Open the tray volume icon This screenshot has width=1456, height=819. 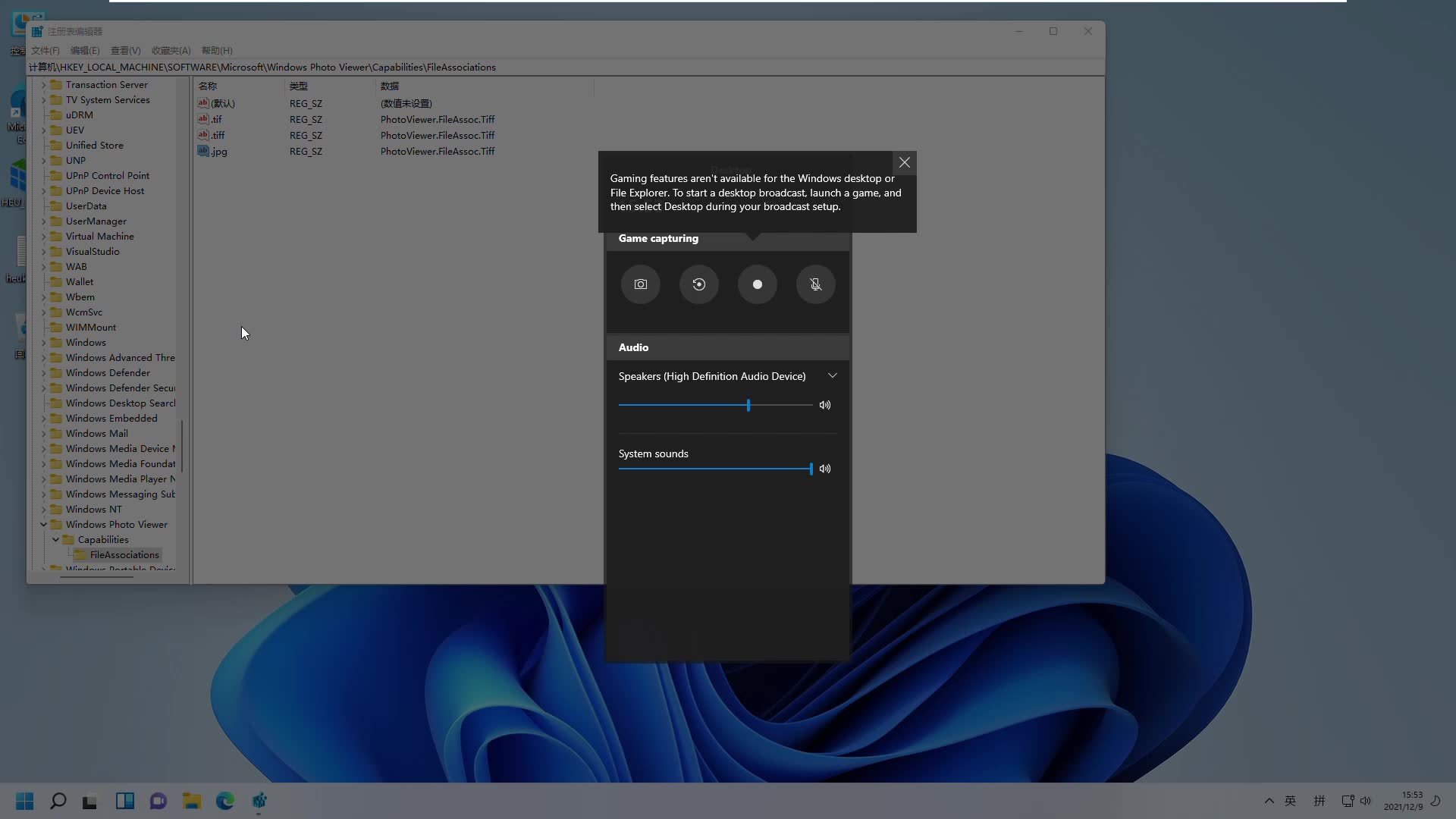[1366, 801]
